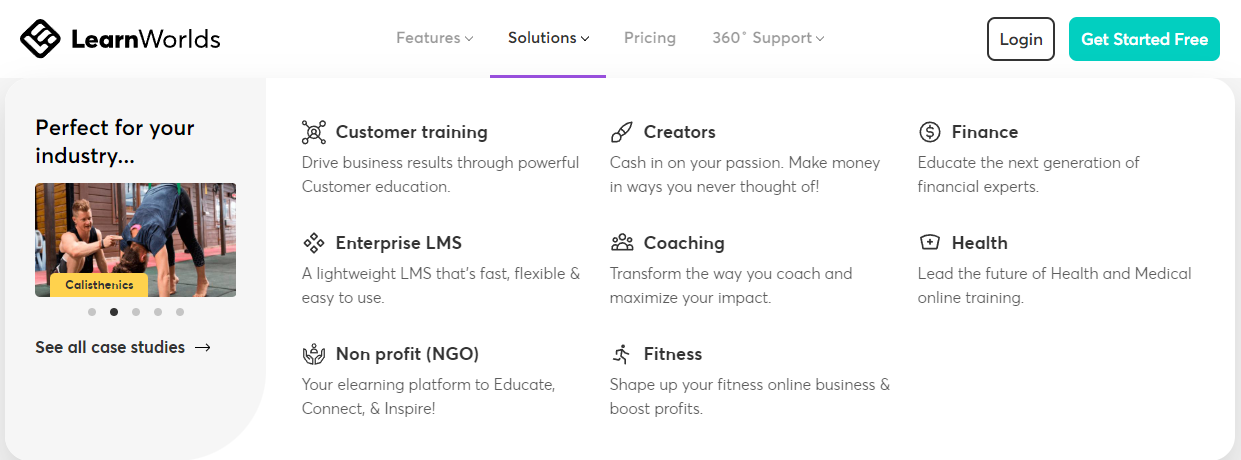The height and width of the screenshot is (460, 1241).
Task: Open the Calisthenics case study thumbnail
Action: tap(135, 240)
